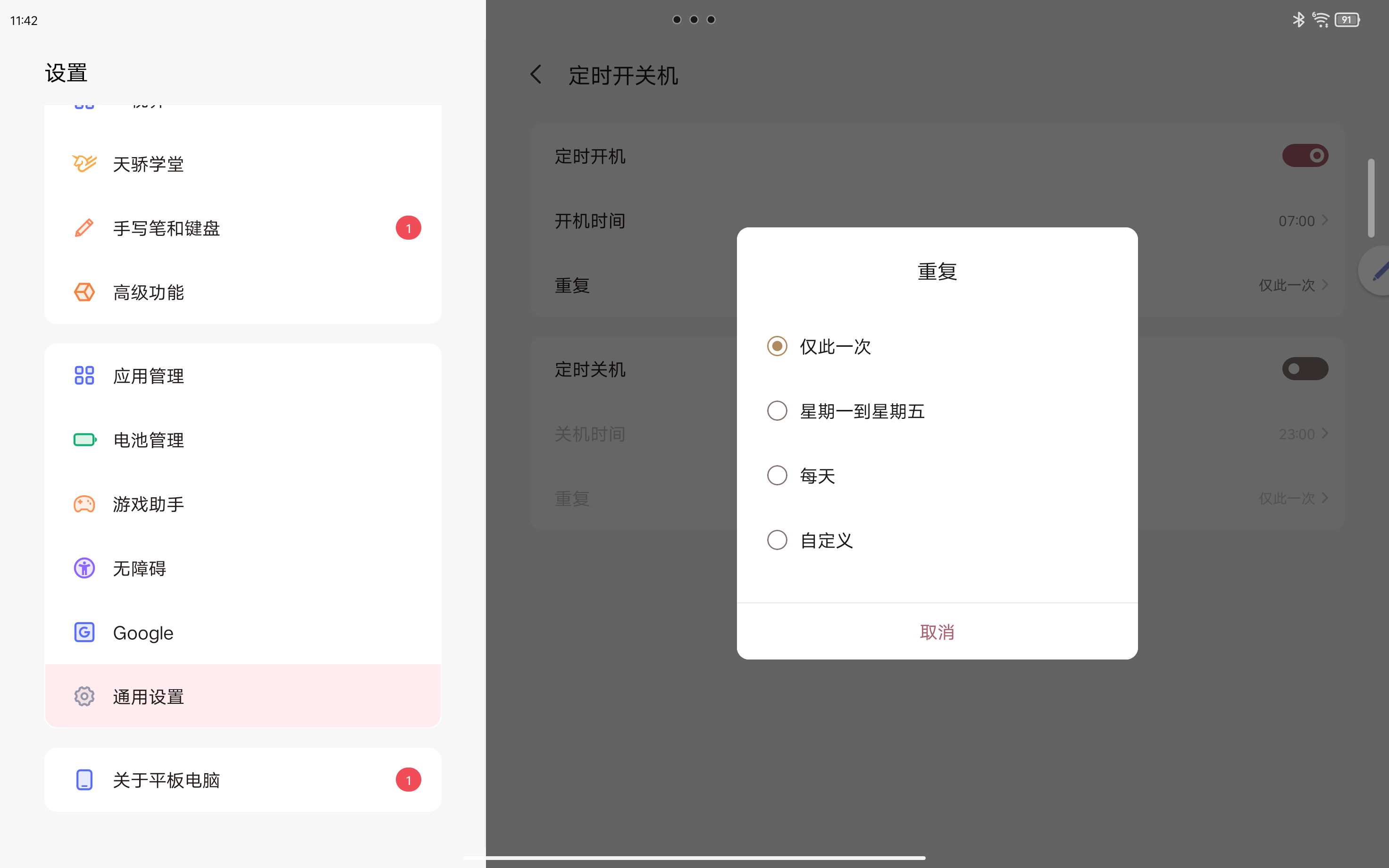Select the 每天 radio button
Screen dimensions: 1389x868
pyautogui.click(x=777, y=476)
